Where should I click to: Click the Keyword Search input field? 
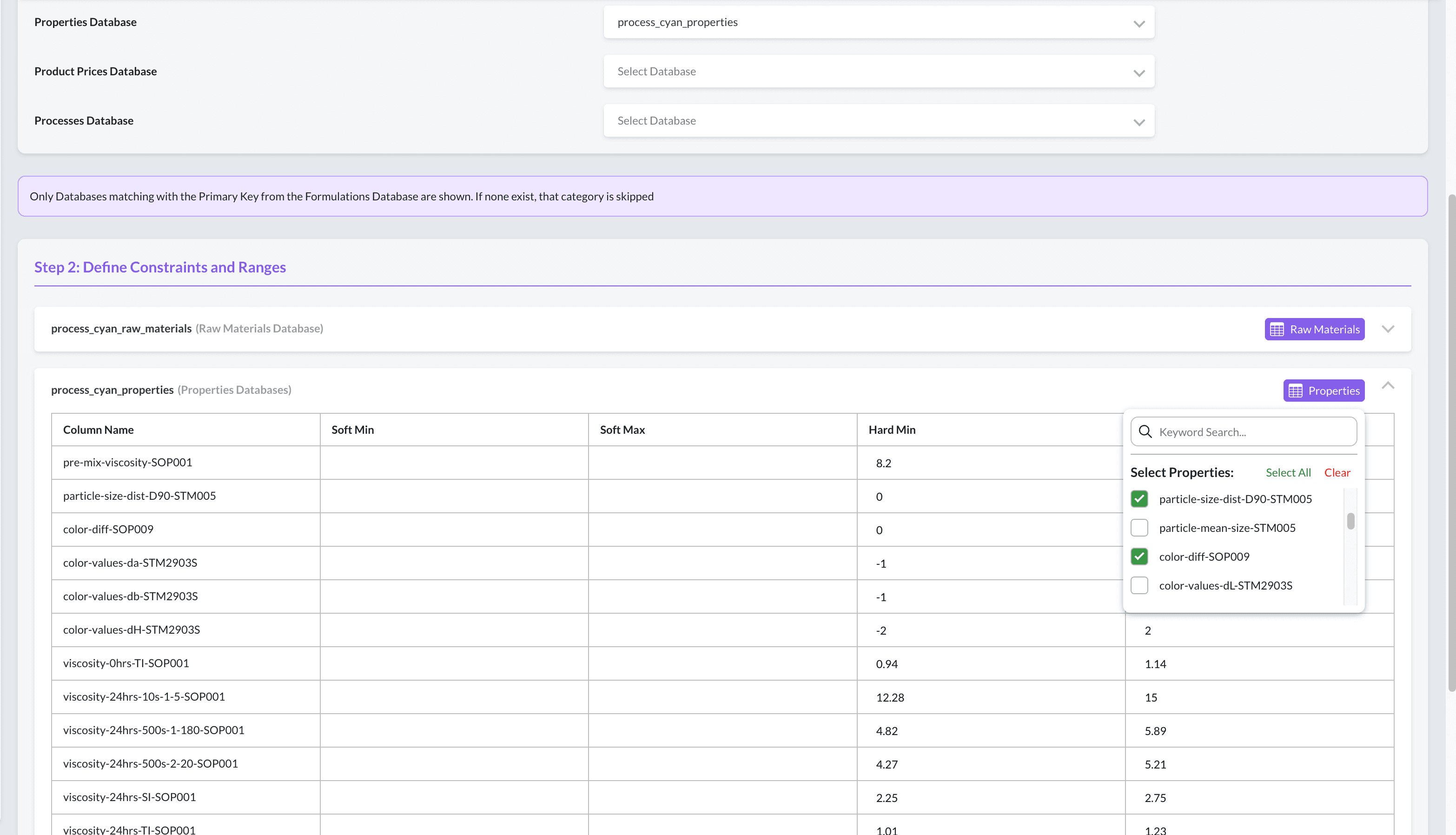coord(1254,432)
